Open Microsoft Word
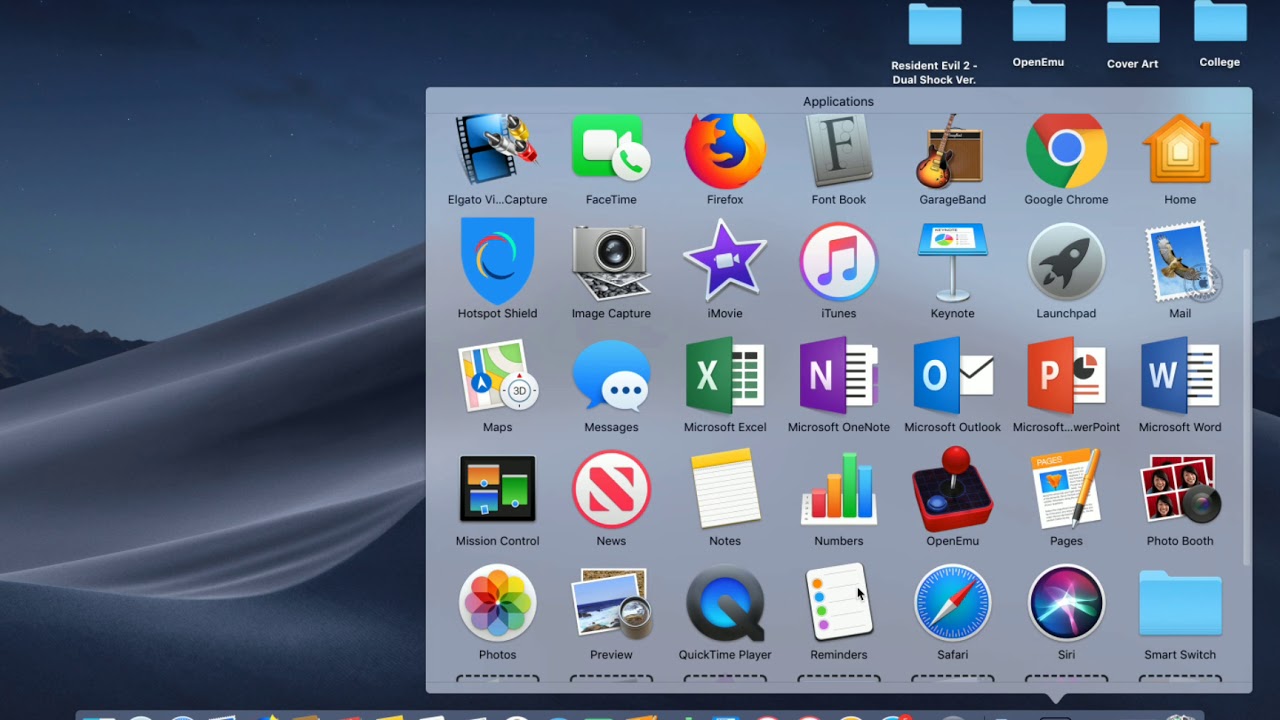 pos(1180,376)
